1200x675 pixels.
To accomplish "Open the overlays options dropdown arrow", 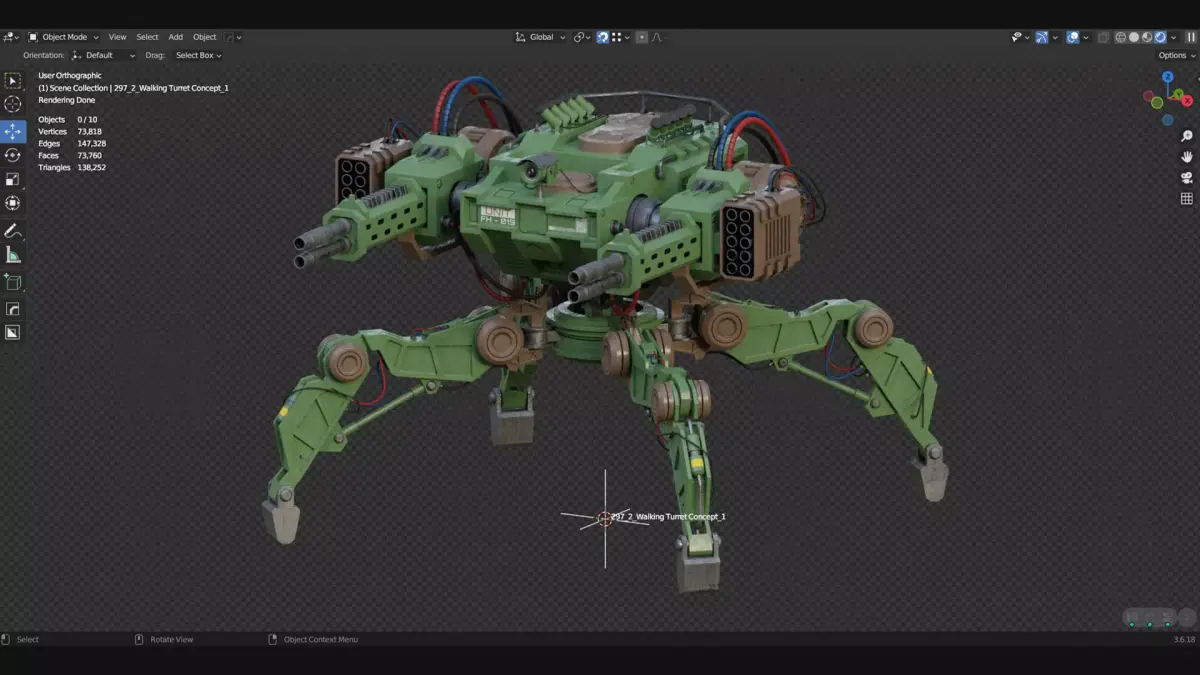I will click(1086, 37).
